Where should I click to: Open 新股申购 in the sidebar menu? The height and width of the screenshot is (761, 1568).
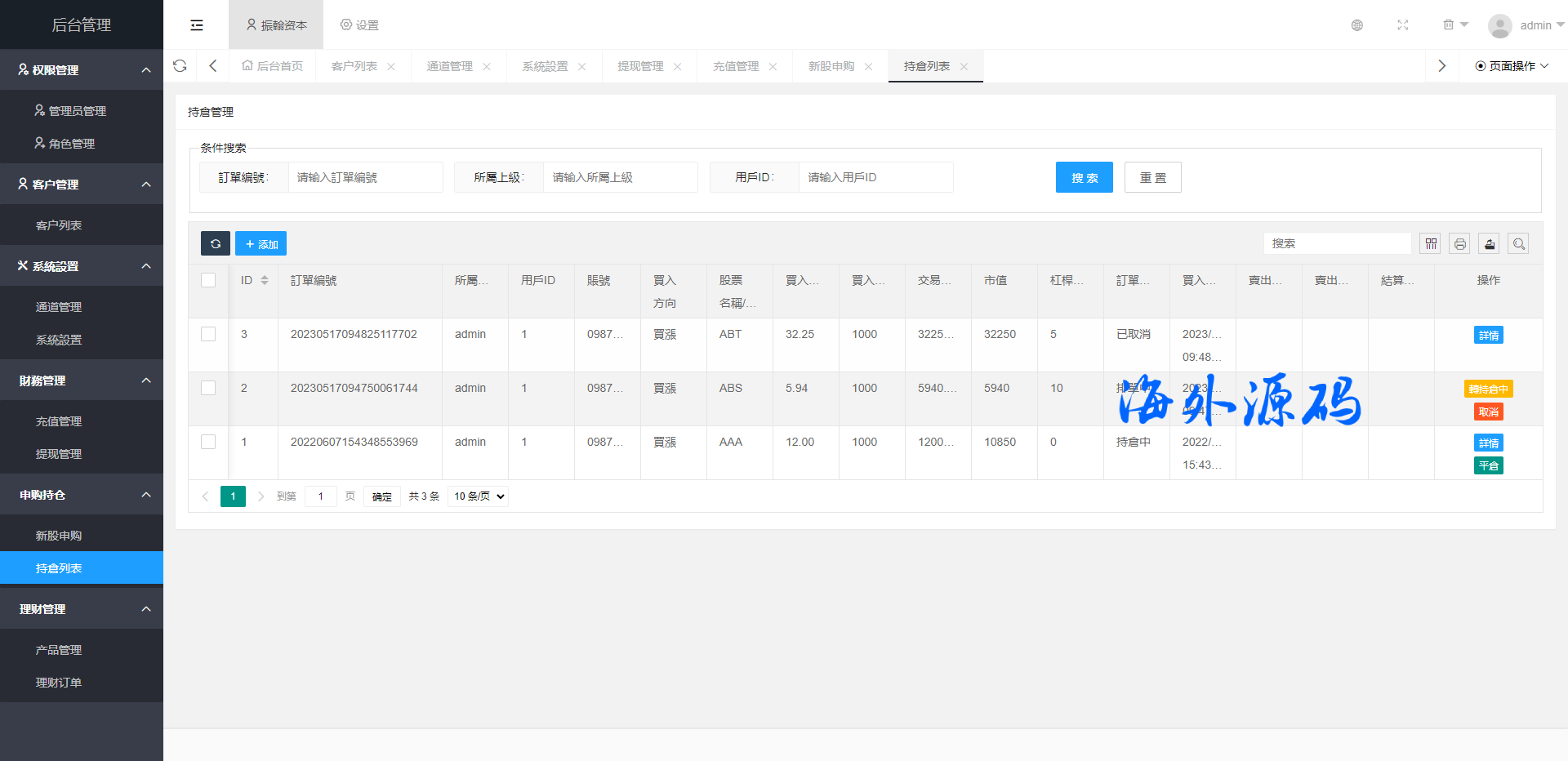[x=59, y=536]
